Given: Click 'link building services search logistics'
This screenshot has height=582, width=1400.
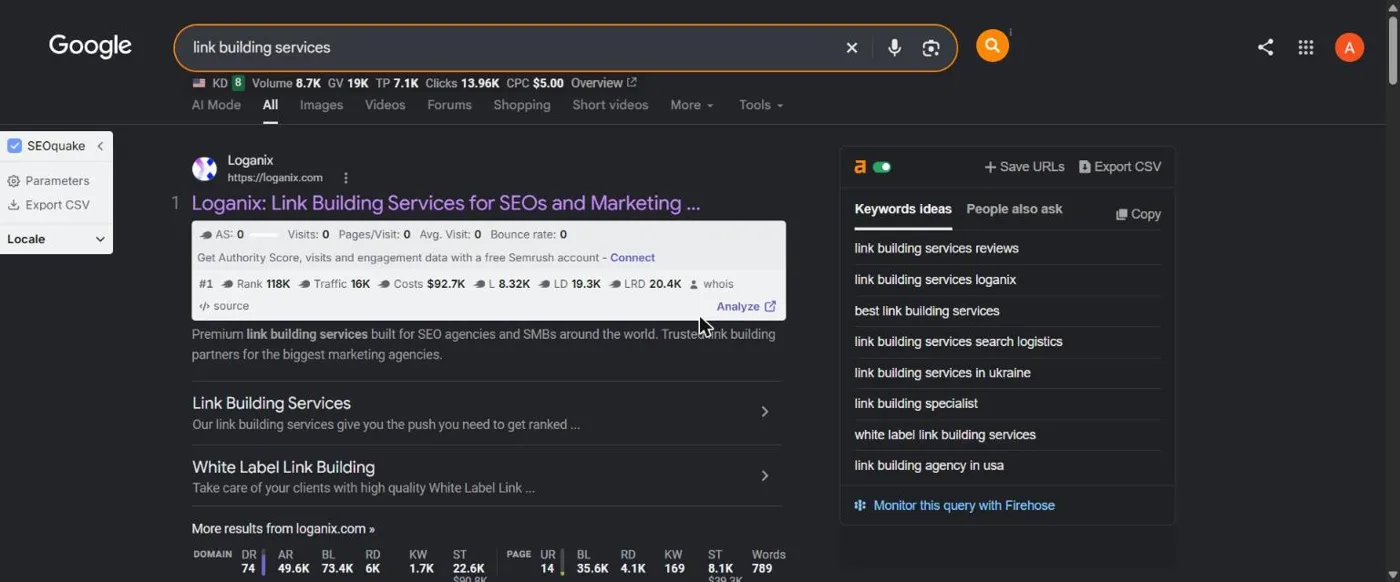Looking at the screenshot, I should (x=958, y=342).
